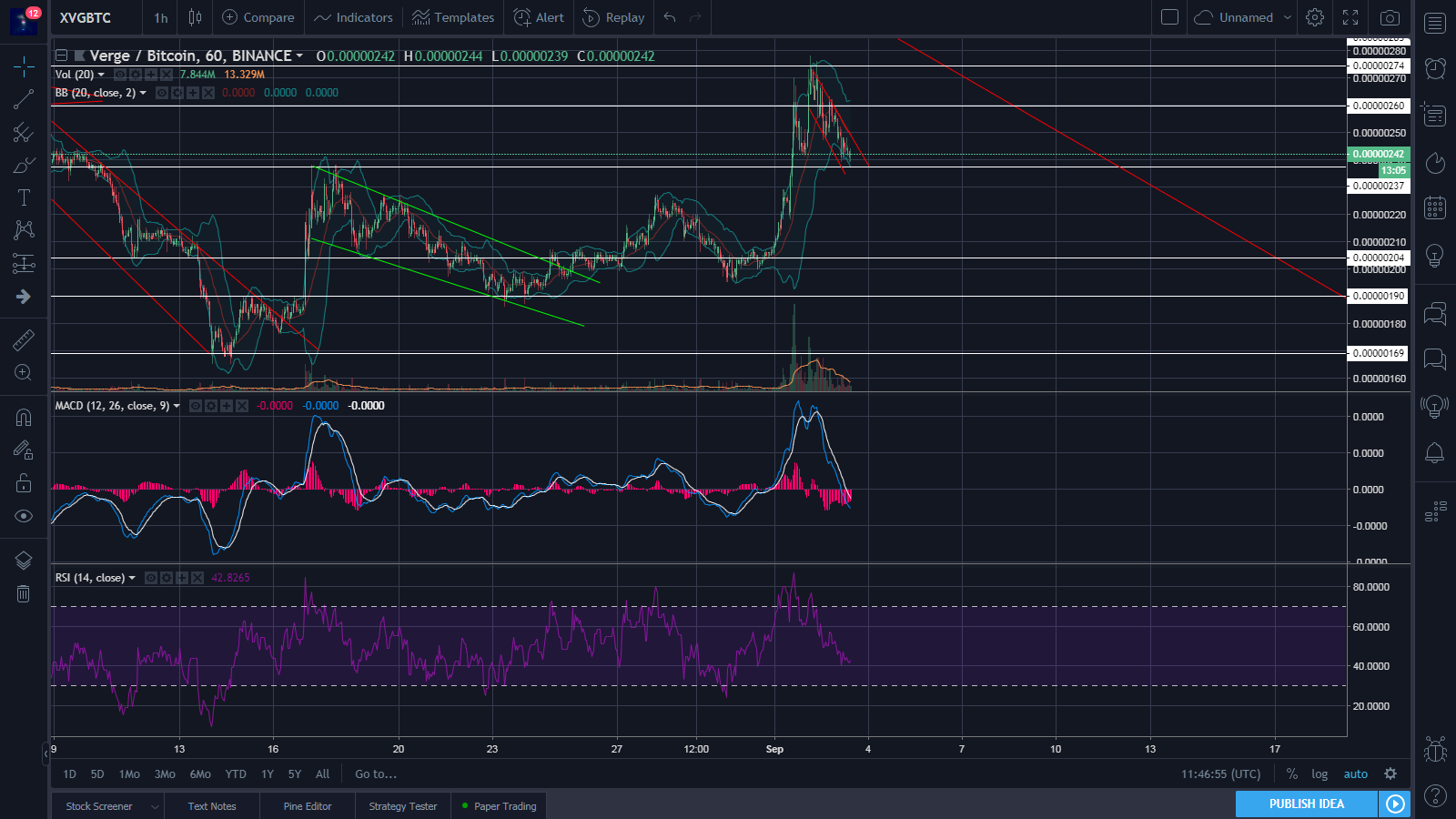Hide the Vol (20) indicator
The height and width of the screenshot is (819, 1456).
pos(120,75)
